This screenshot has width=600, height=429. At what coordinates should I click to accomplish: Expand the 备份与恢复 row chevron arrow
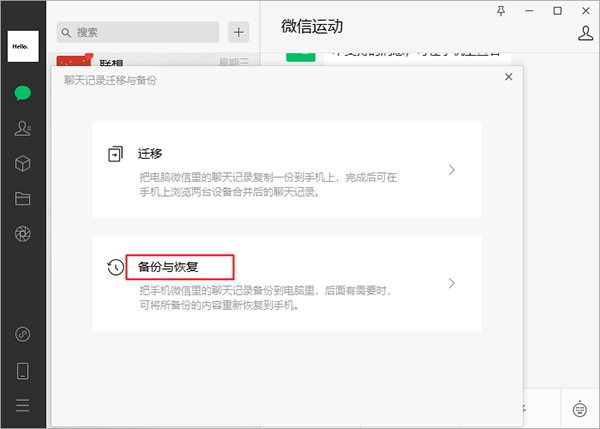pyautogui.click(x=451, y=283)
